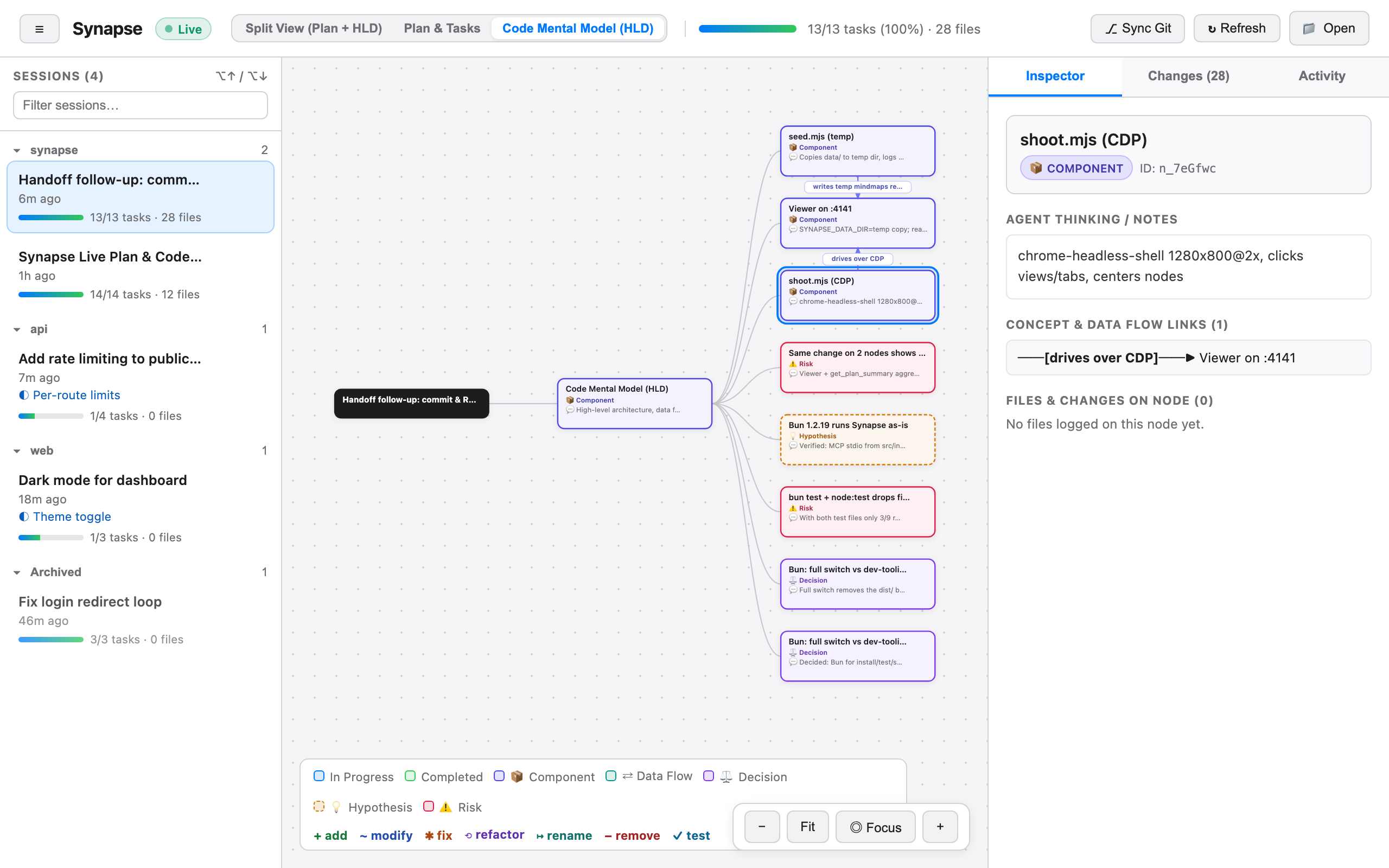Toggle Decision legend checkbox

(709, 776)
